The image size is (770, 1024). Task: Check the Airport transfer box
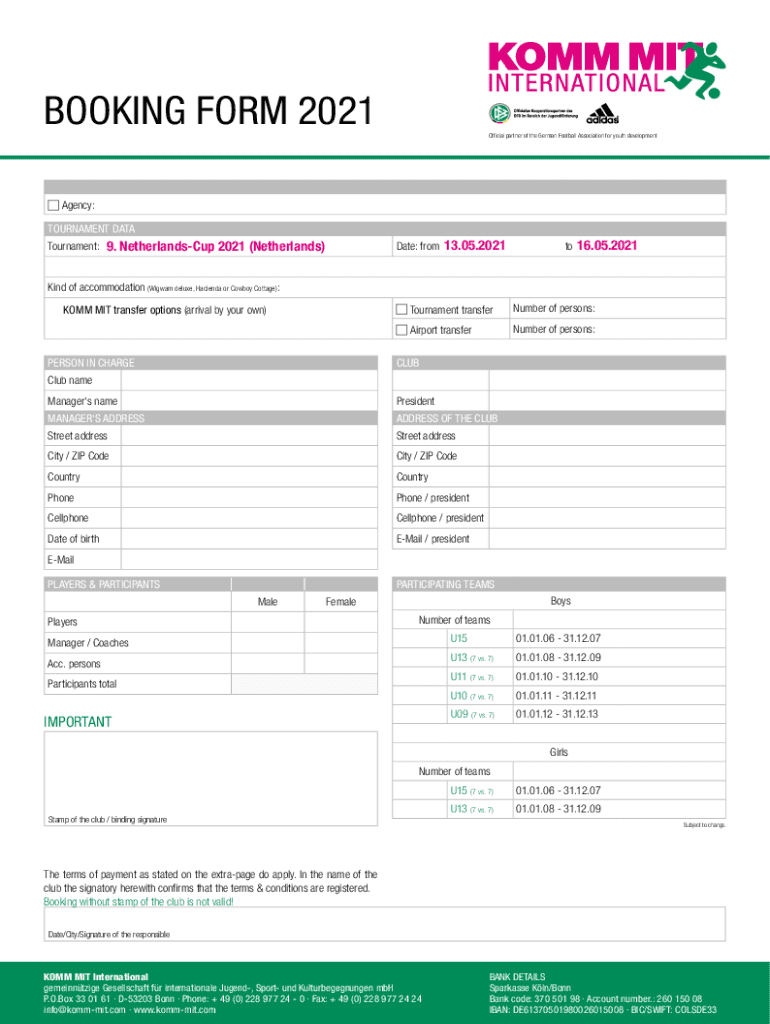(x=402, y=330)
